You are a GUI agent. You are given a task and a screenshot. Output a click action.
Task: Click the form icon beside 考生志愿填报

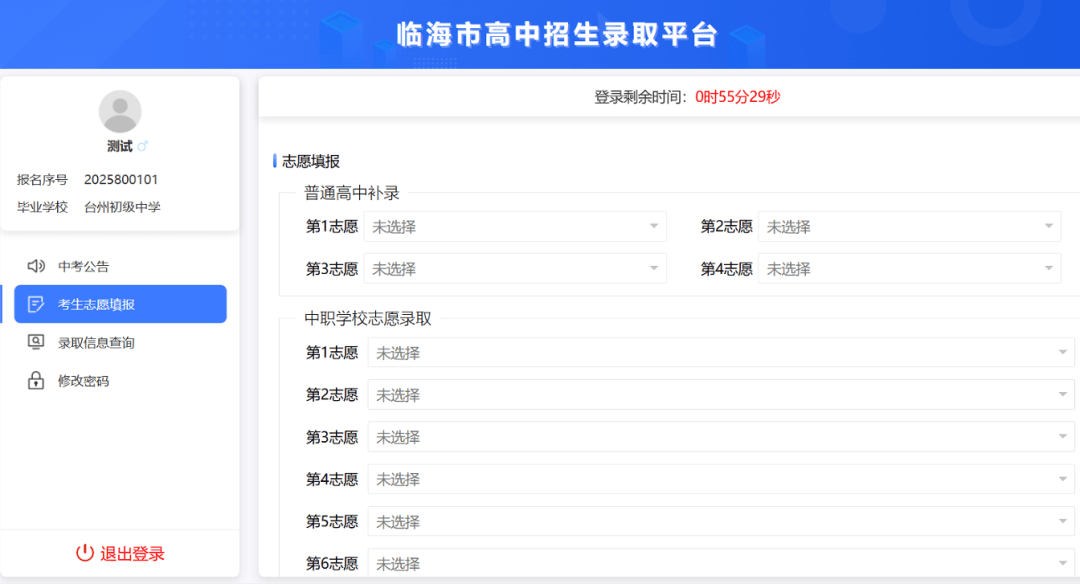[36, 304]
